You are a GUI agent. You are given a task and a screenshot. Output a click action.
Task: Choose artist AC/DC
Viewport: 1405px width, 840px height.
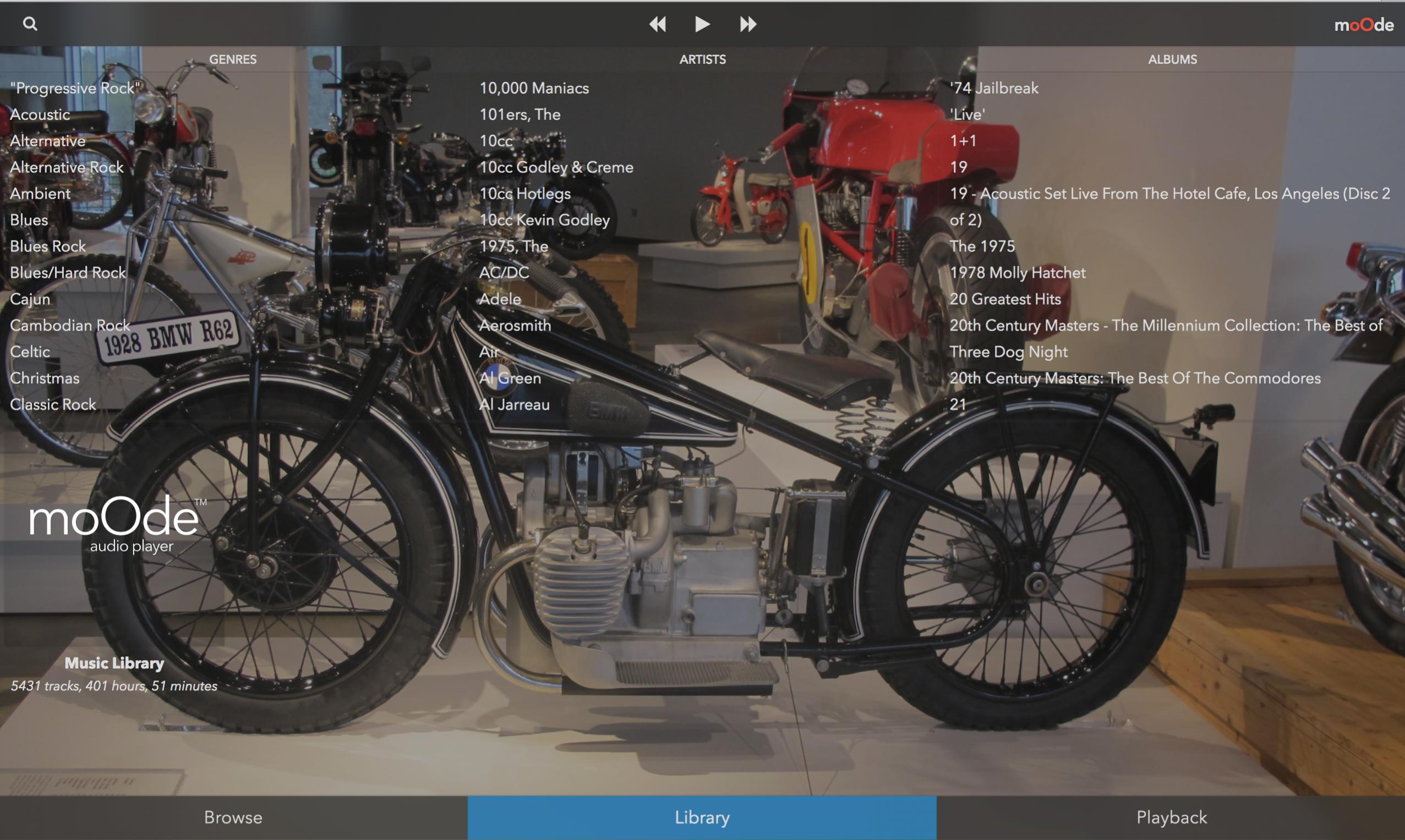504,273
